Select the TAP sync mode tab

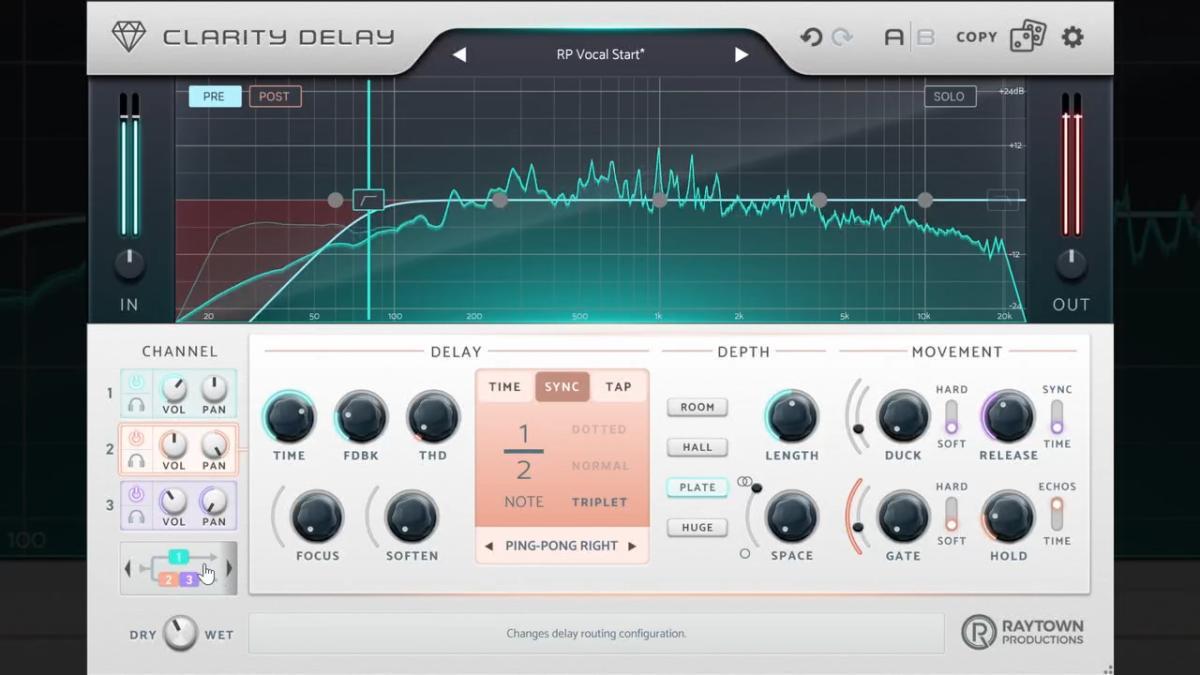point(618,386)
